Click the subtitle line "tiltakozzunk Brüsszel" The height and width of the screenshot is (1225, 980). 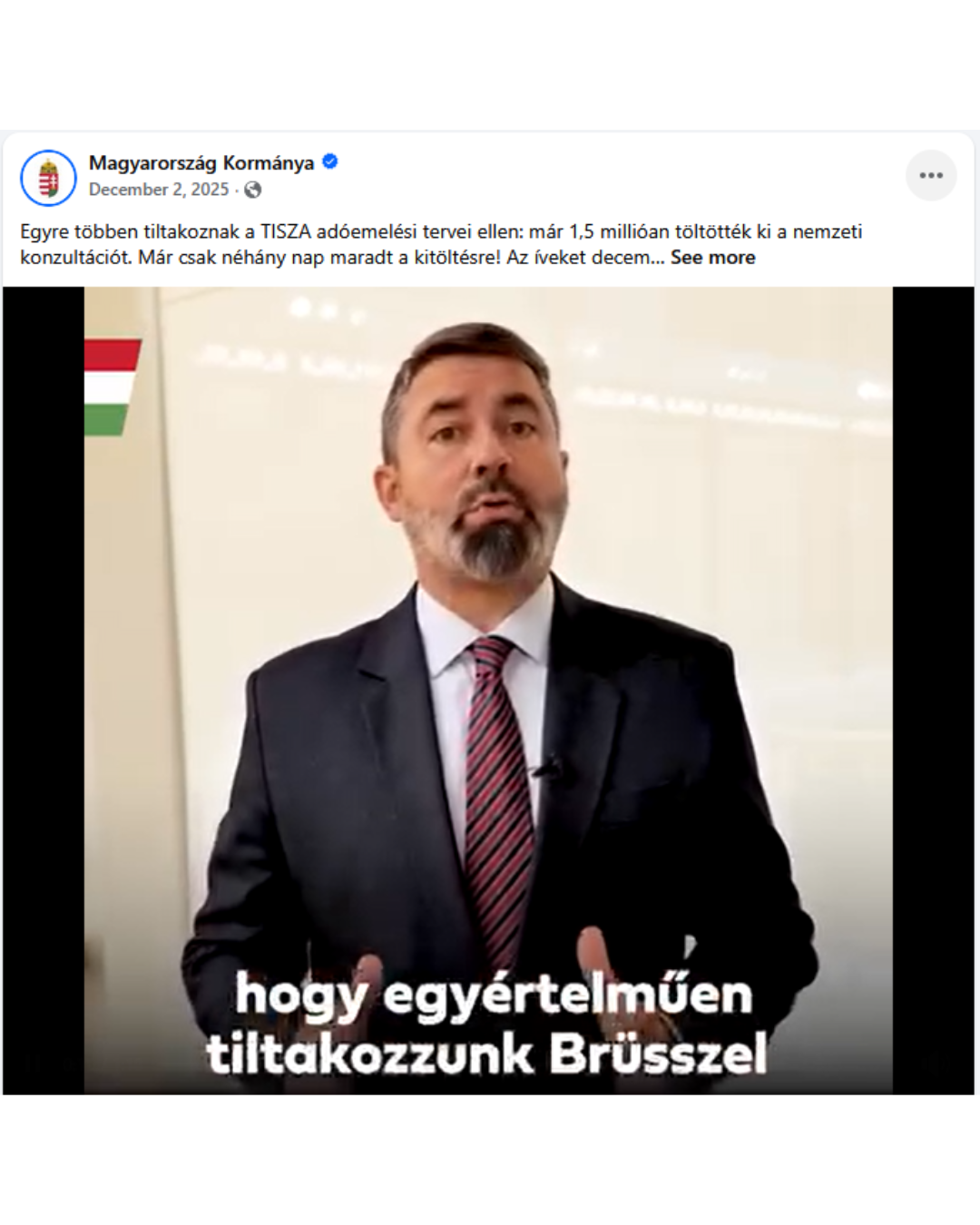click(x=486, y=1054)
